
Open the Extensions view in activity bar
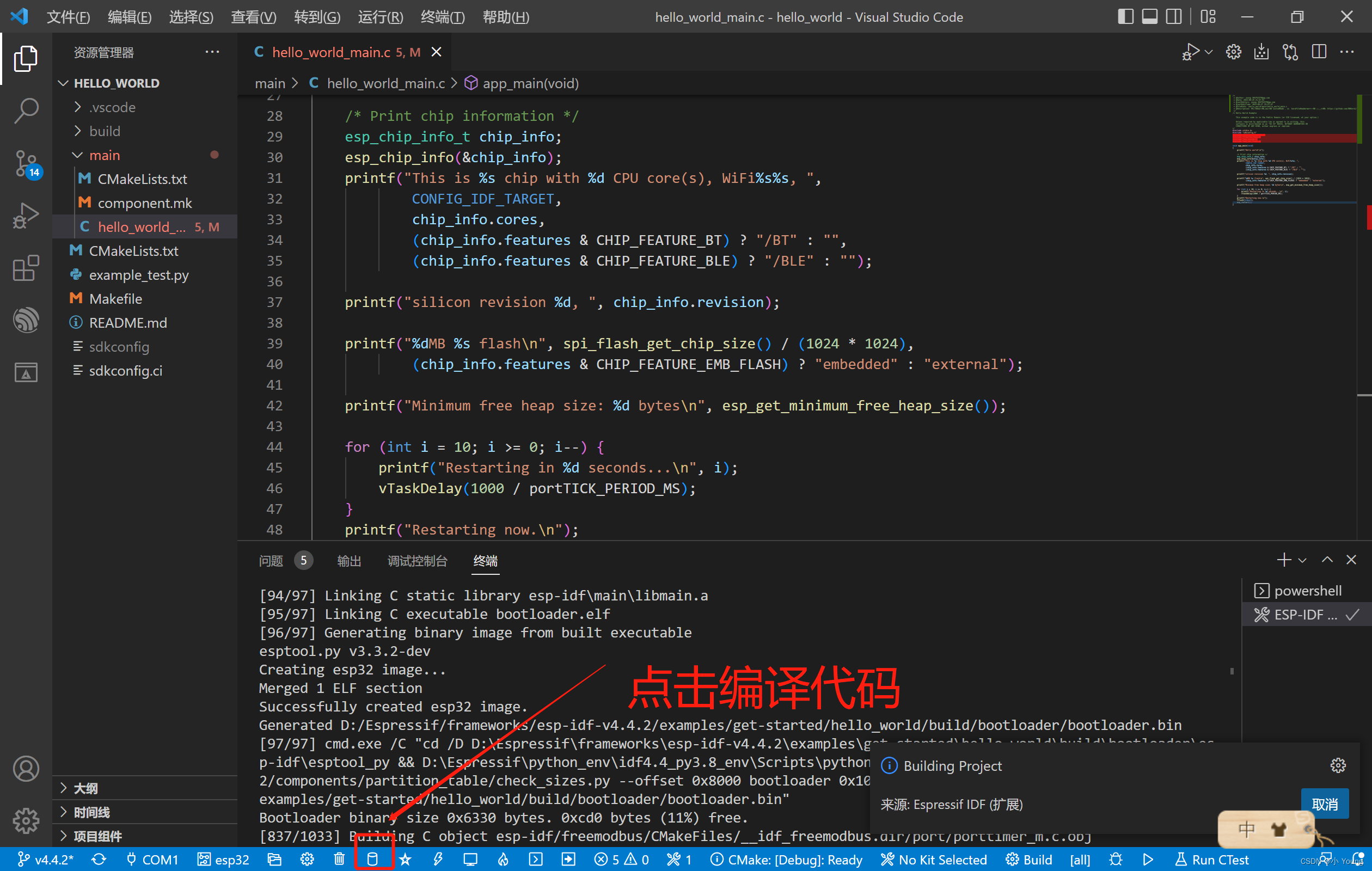click(x=26, y=268)
